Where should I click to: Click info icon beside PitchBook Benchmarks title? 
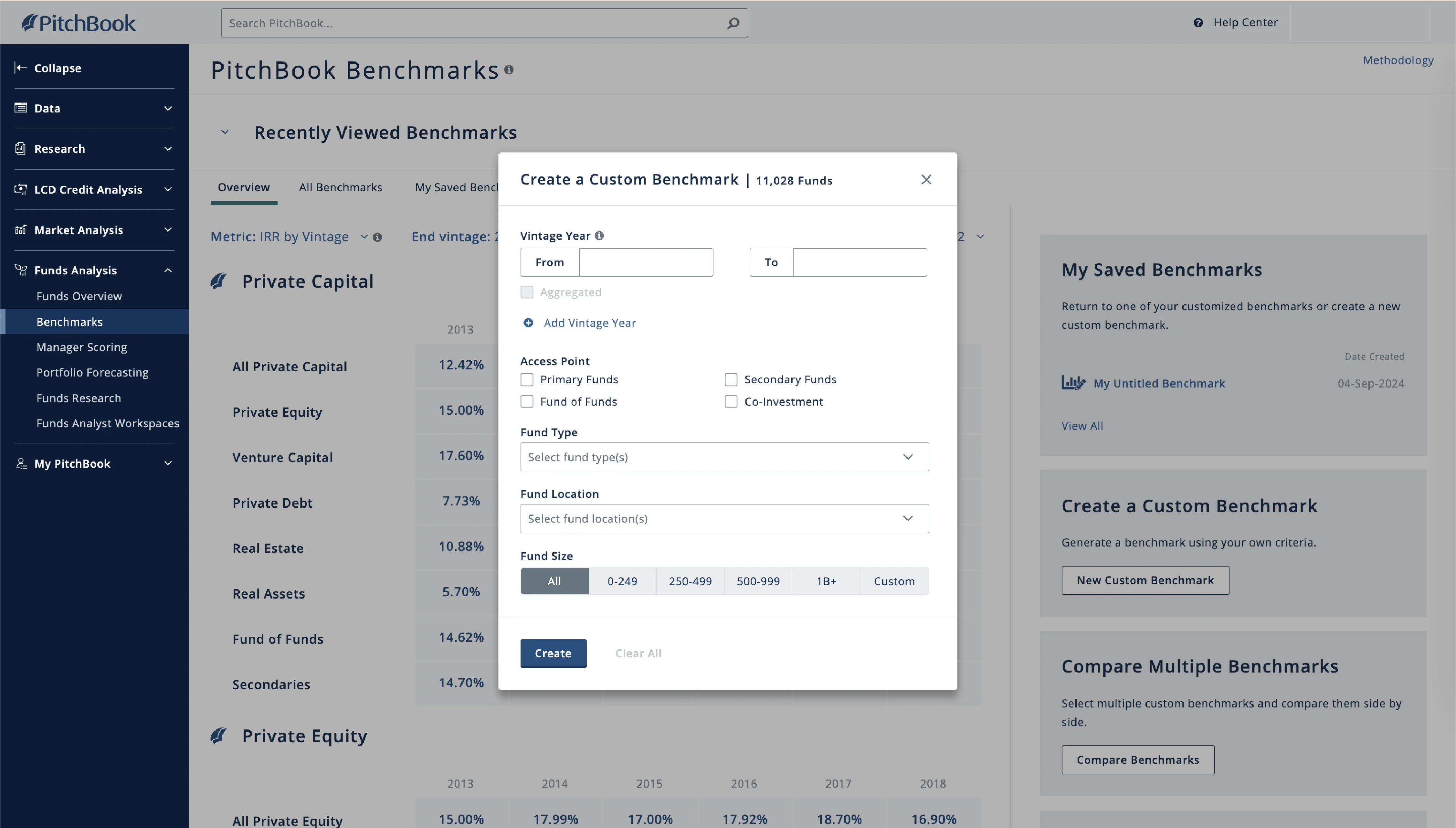pos(509,69)
